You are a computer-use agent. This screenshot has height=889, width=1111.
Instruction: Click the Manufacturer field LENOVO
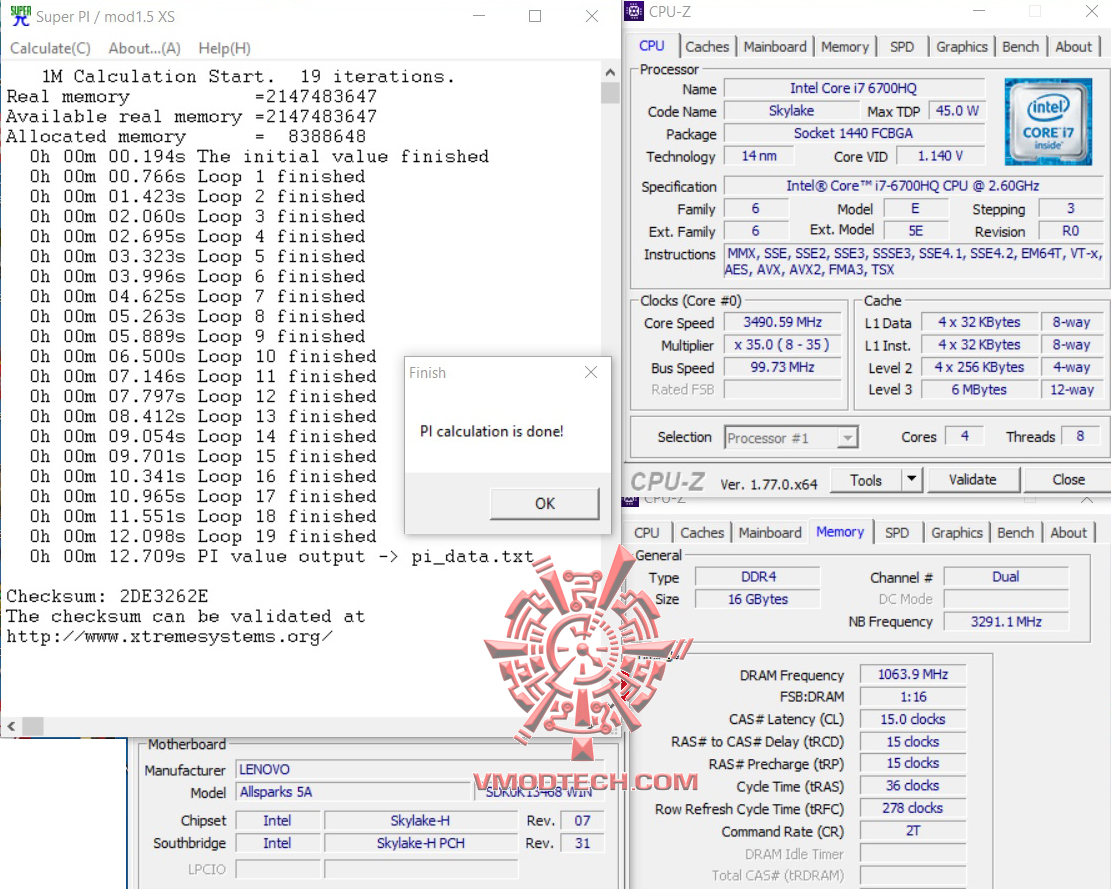tap(421, 769)
